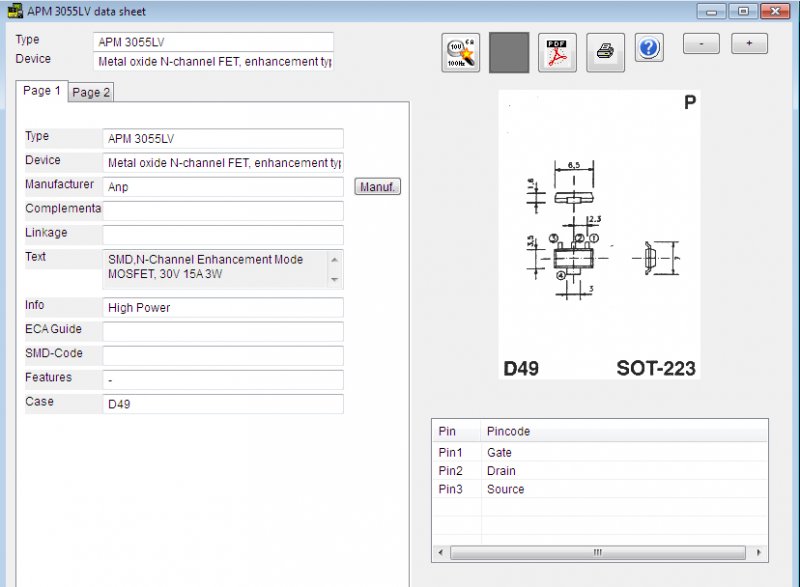Click the application icon in title bar

point(15,11)
